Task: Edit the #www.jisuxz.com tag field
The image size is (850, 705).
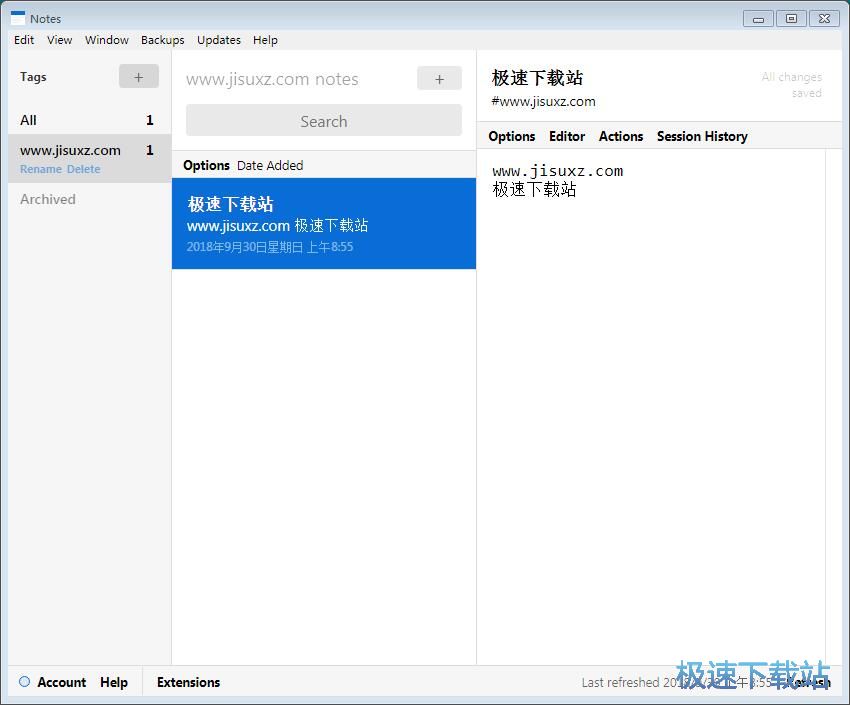Action: pyautogui.click(x=543, y=101)
